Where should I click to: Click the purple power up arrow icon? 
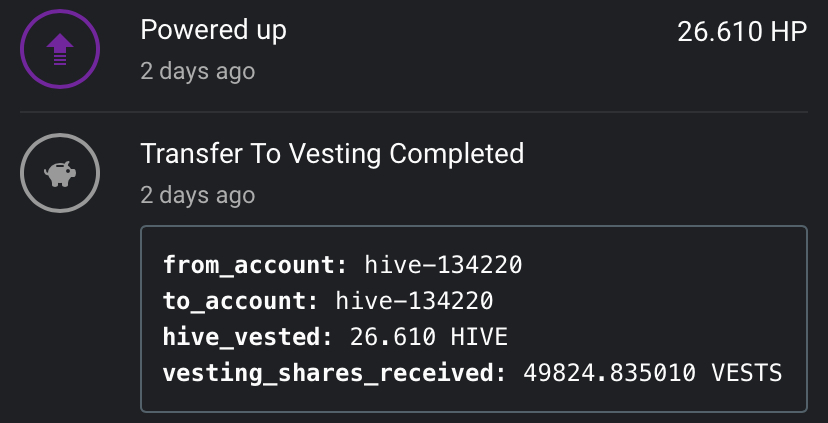(60, 49)
